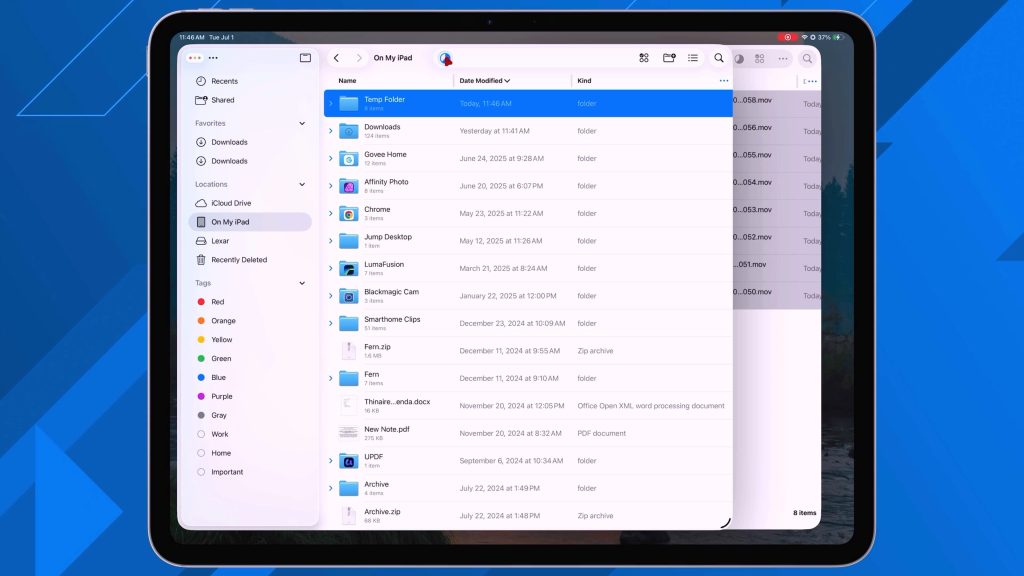The width and height of the screenshot is (1024, 576).
Task: Open the iCloud Drive location icon
Action: pyautogui.click(x=204, y=203)
